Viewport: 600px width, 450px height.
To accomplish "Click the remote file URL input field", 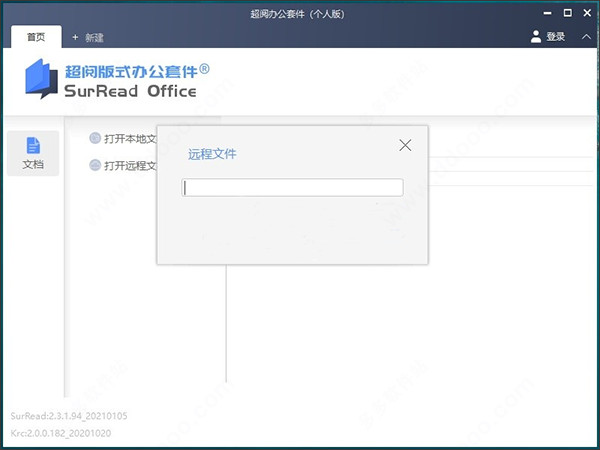I will (292, 188).
